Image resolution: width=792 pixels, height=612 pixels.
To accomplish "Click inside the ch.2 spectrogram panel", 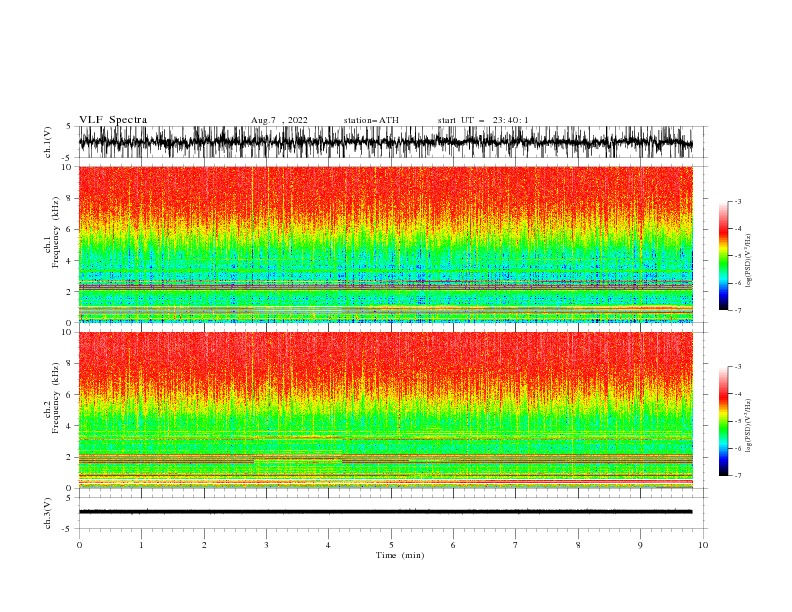I will (386, 410).
